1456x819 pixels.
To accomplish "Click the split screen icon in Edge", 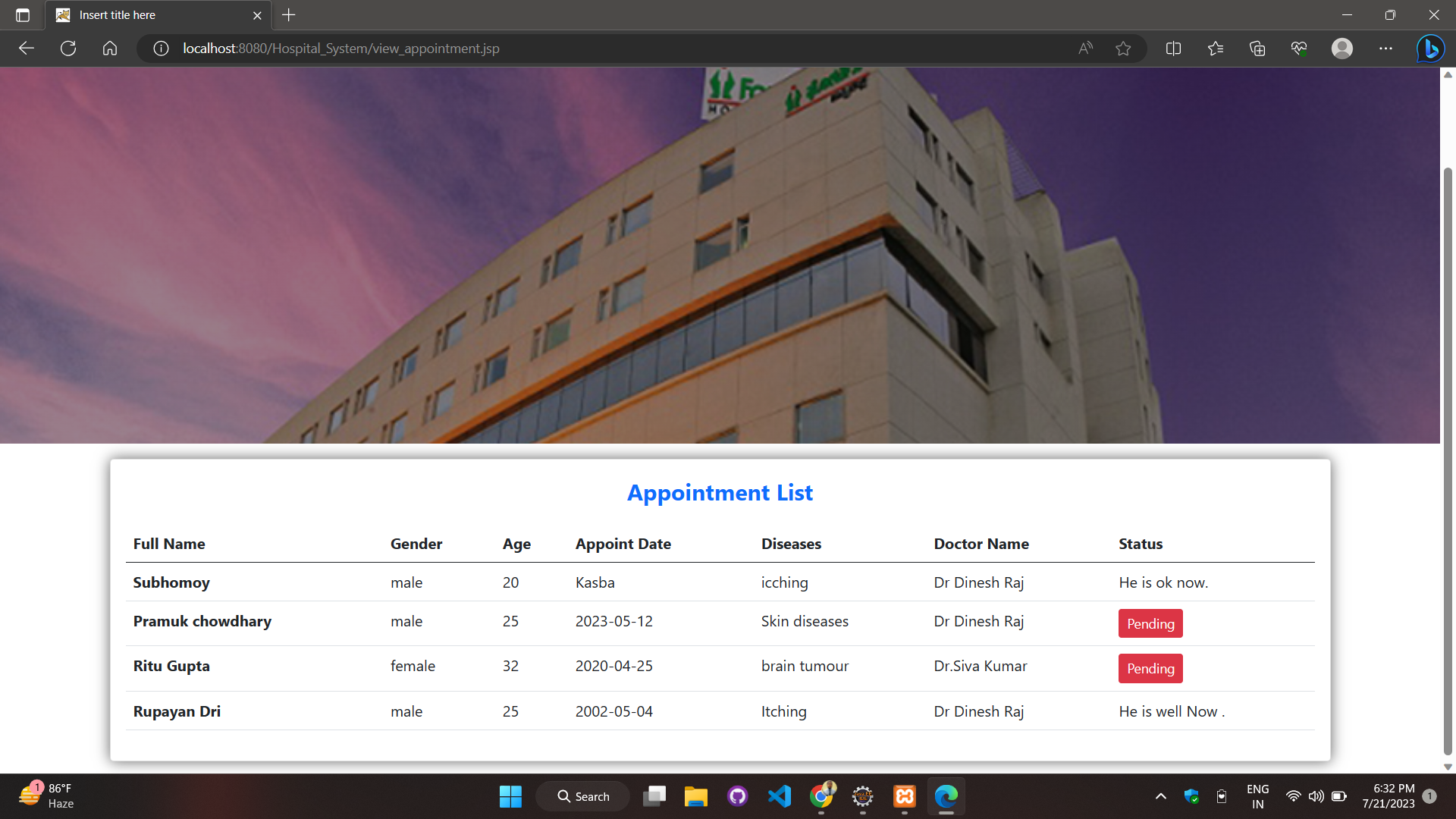I will coord(1173,48).
